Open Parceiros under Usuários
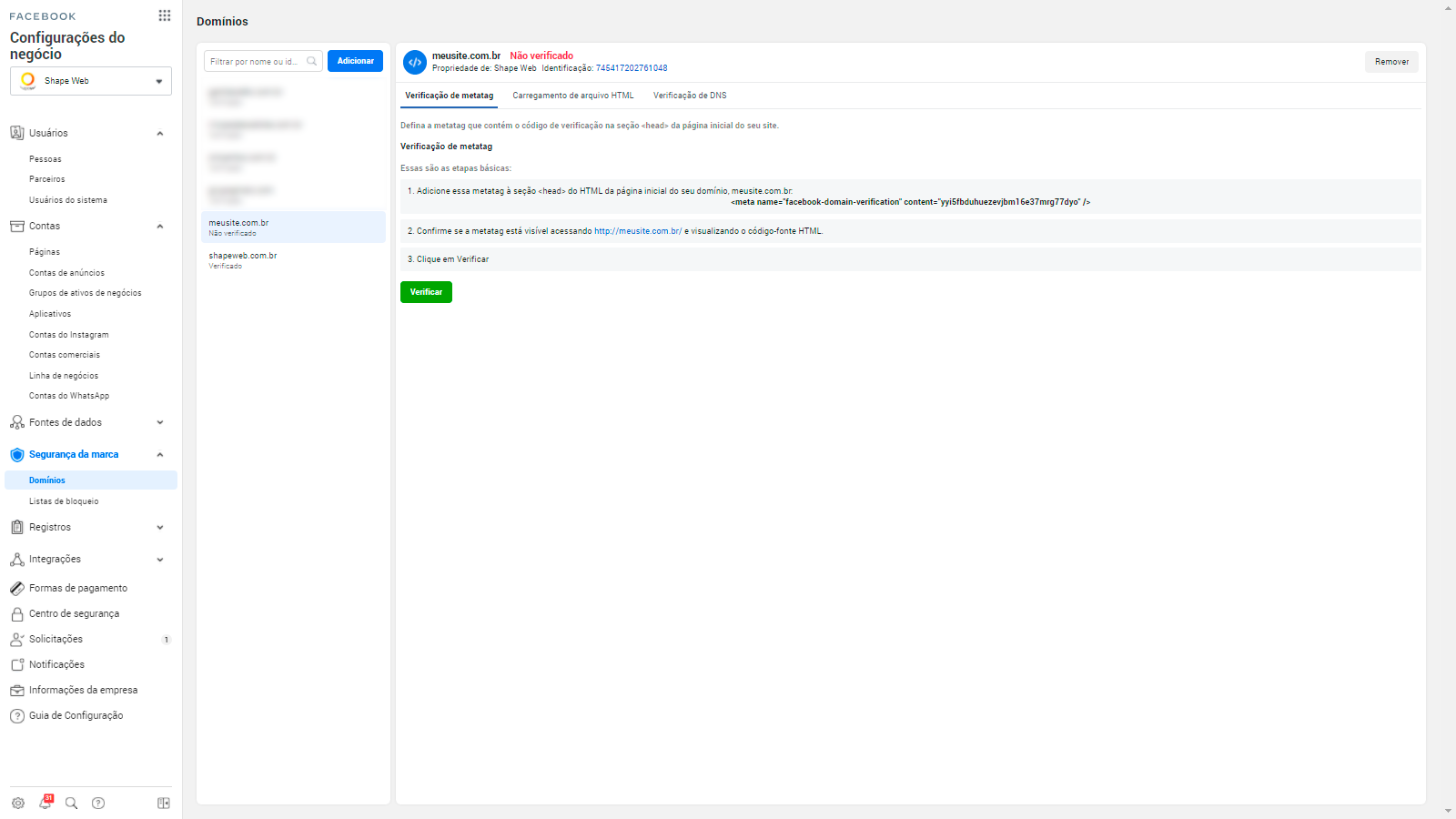The width and height of the screenshot is (1456, 819). pyautogui.click(x=47, y=179)
